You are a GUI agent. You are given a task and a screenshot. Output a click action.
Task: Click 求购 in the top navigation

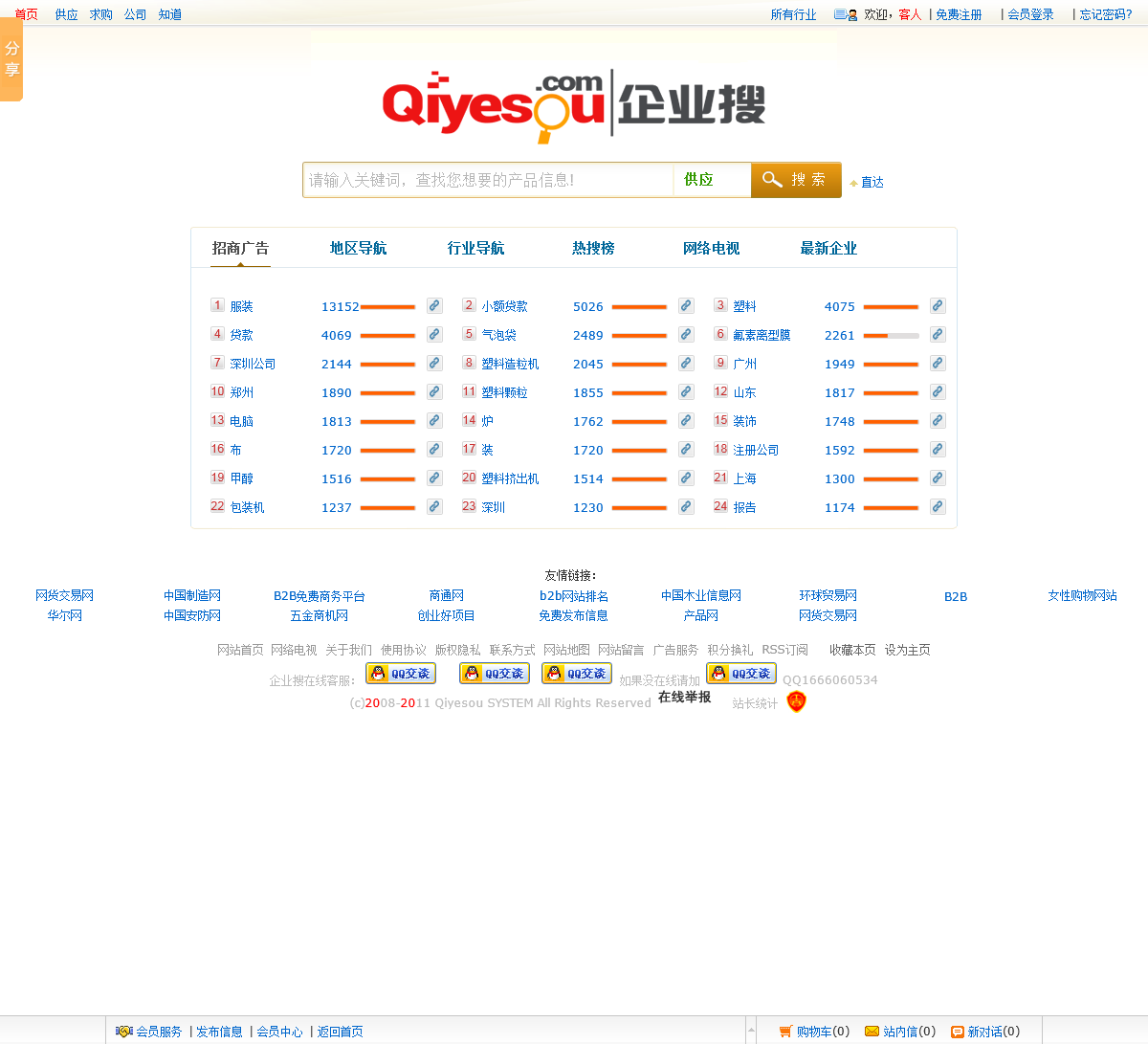point(101,14)
